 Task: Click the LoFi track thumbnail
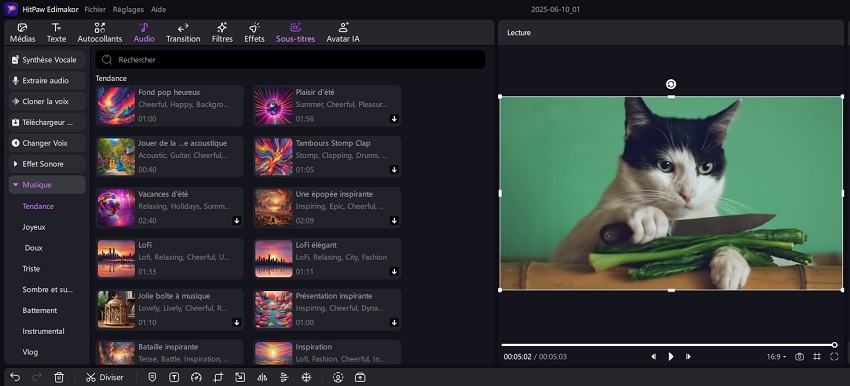tap(116, 259)
